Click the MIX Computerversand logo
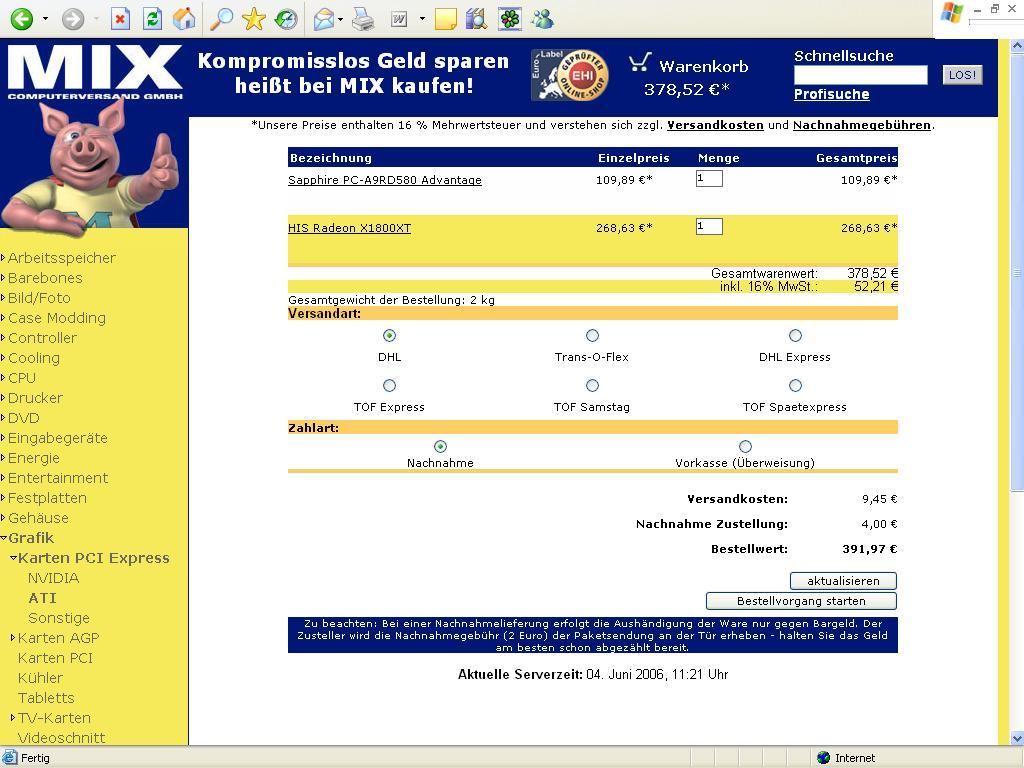 point(95,72)
